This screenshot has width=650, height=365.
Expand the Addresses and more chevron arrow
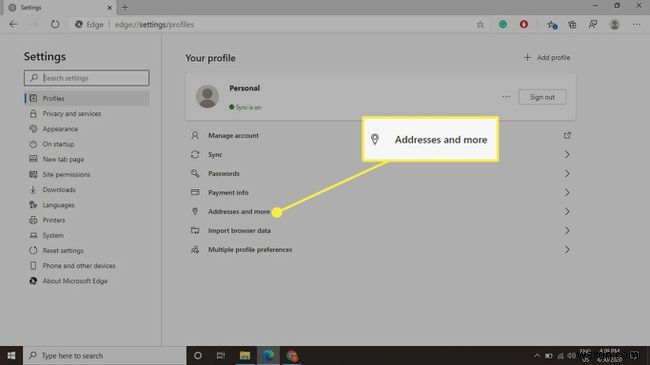(567, 212)
